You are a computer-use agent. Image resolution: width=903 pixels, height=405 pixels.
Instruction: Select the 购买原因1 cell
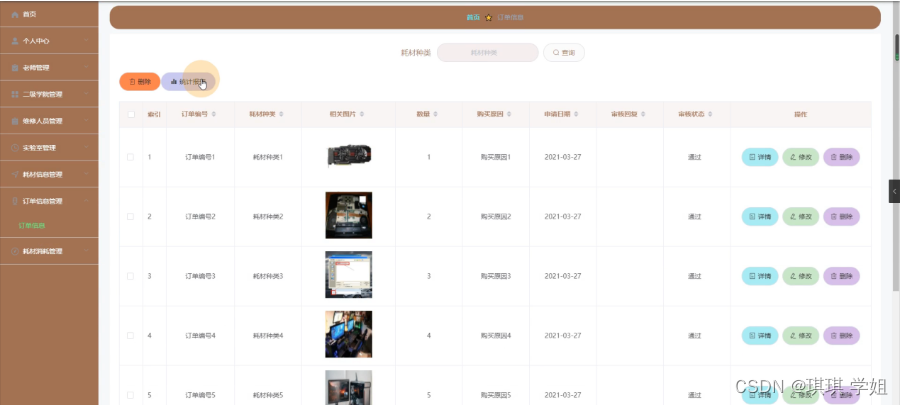point(496,157)
